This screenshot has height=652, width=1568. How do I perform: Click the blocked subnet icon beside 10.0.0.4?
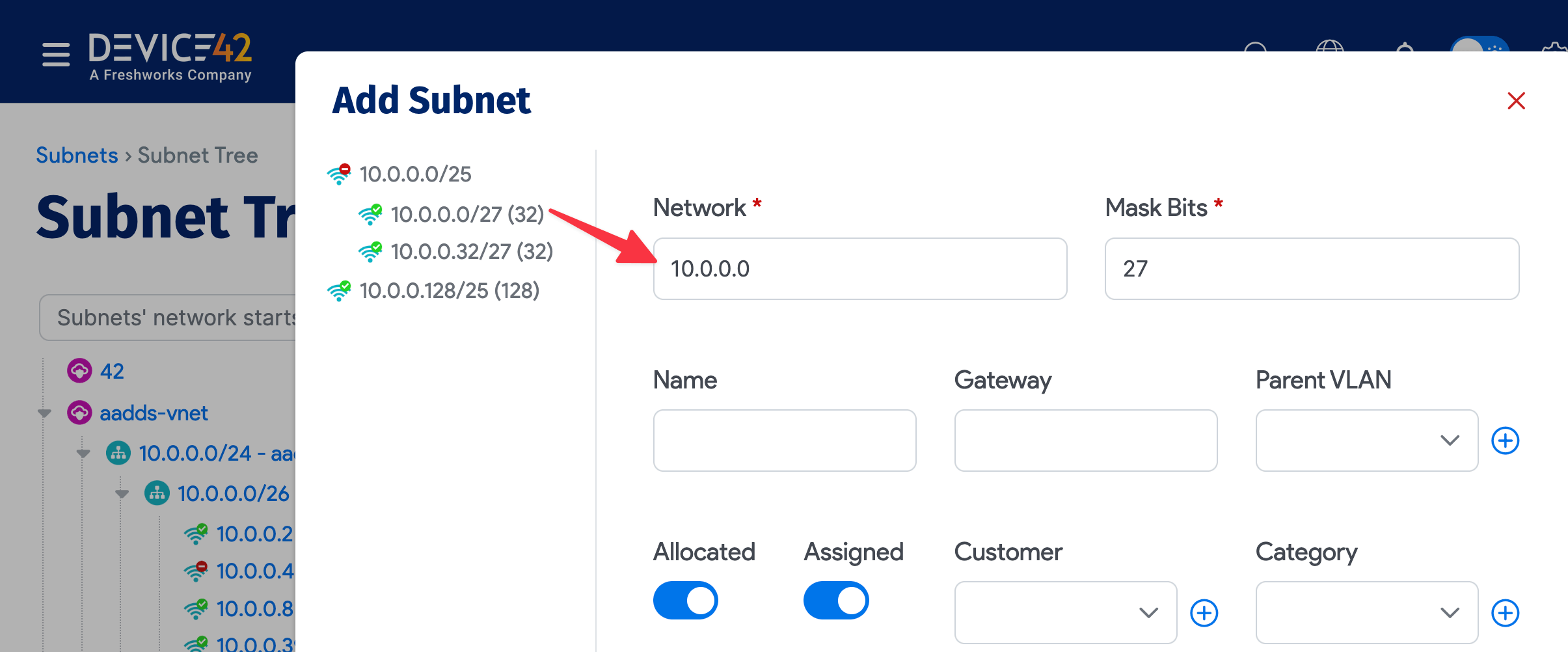pos(197,571)
